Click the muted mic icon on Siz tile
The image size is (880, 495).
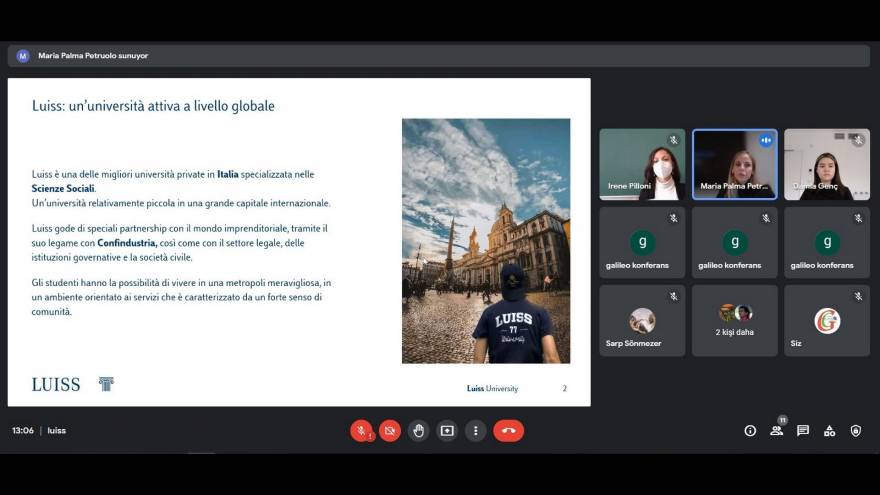pyautogui.click(x=858, y=296)
